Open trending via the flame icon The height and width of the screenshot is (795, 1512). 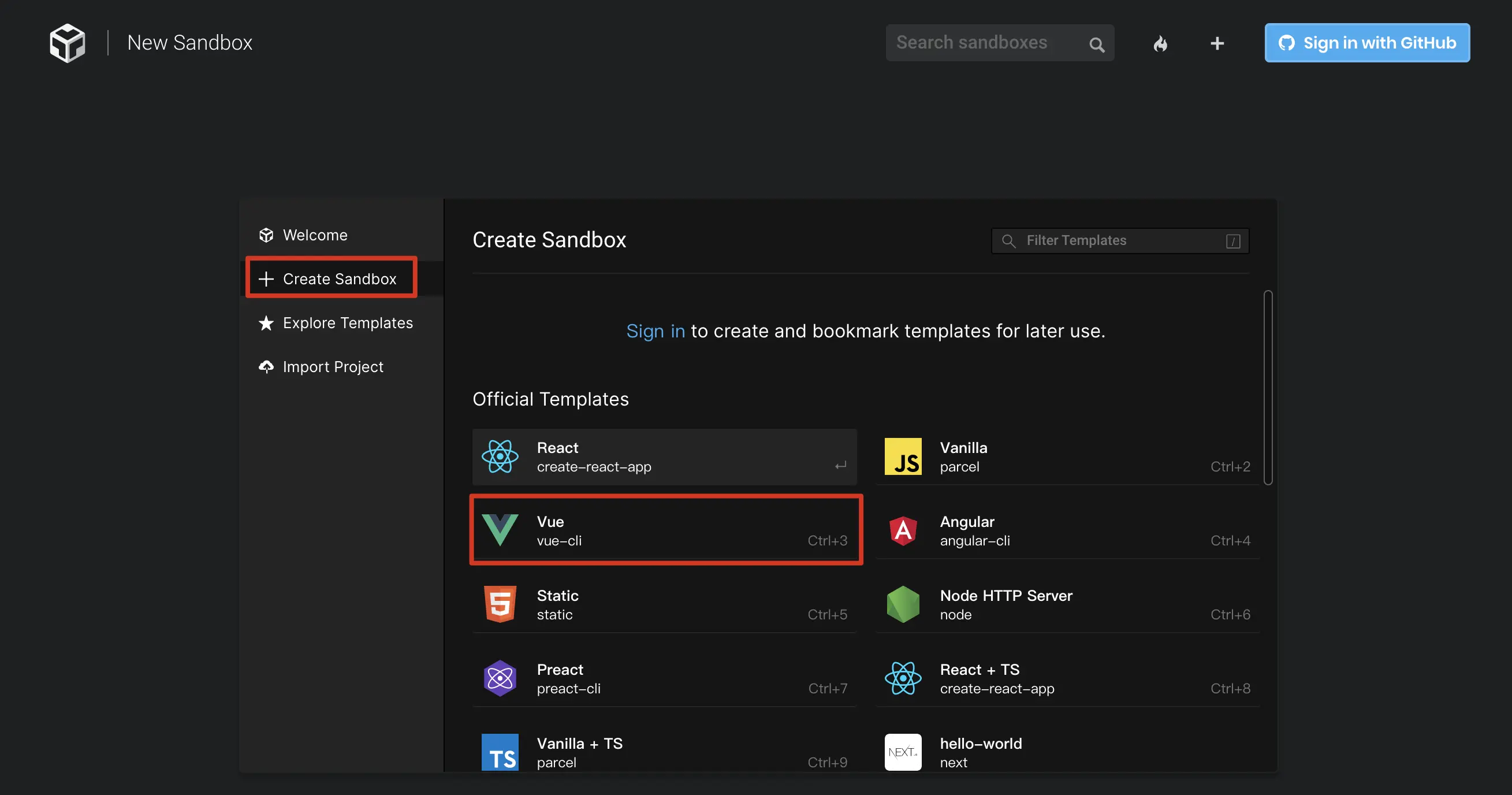pyautogui.click(x=1160, y=43)
